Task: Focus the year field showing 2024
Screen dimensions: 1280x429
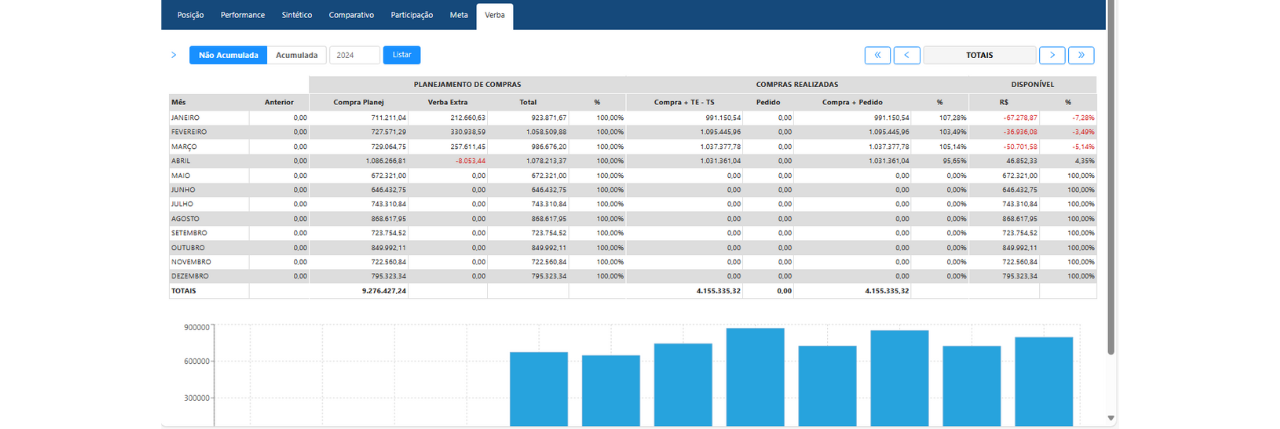Action: coord(355,55)
